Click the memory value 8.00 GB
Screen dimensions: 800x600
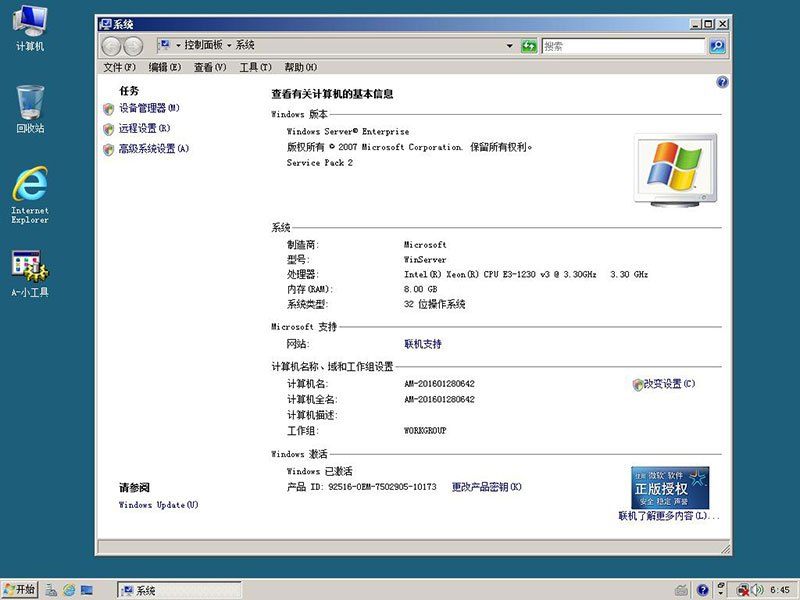(420, 289)
